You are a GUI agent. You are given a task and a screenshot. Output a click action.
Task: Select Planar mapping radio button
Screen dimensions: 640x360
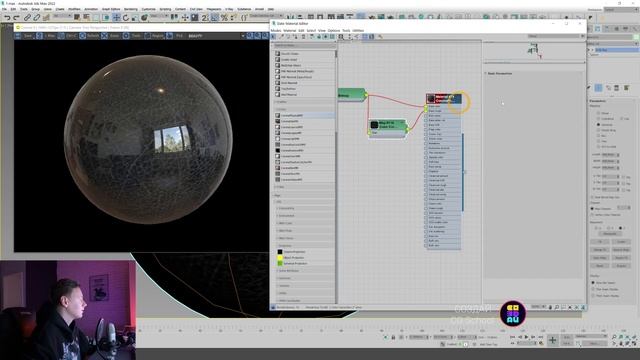pos(598,113)
